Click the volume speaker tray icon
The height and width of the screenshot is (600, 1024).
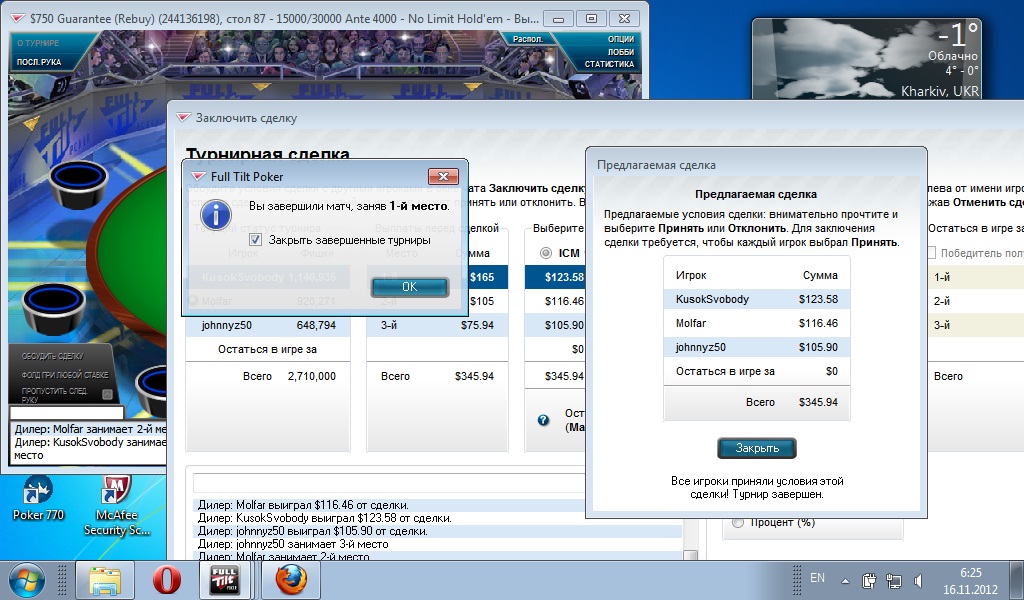[x=919, y=580]
